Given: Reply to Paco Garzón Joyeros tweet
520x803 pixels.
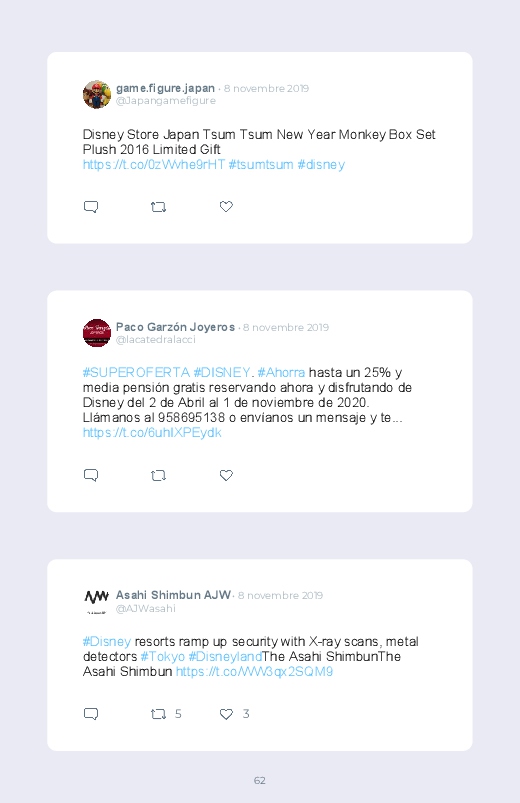Looking at the screenshot, I should [x=91, y=475].
